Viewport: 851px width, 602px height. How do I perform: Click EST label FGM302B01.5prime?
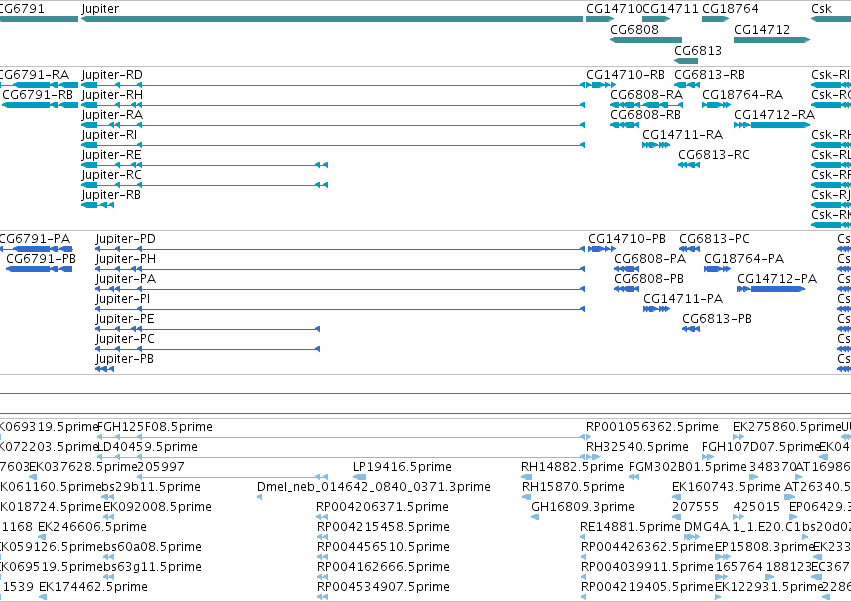(x=688, y=467)
